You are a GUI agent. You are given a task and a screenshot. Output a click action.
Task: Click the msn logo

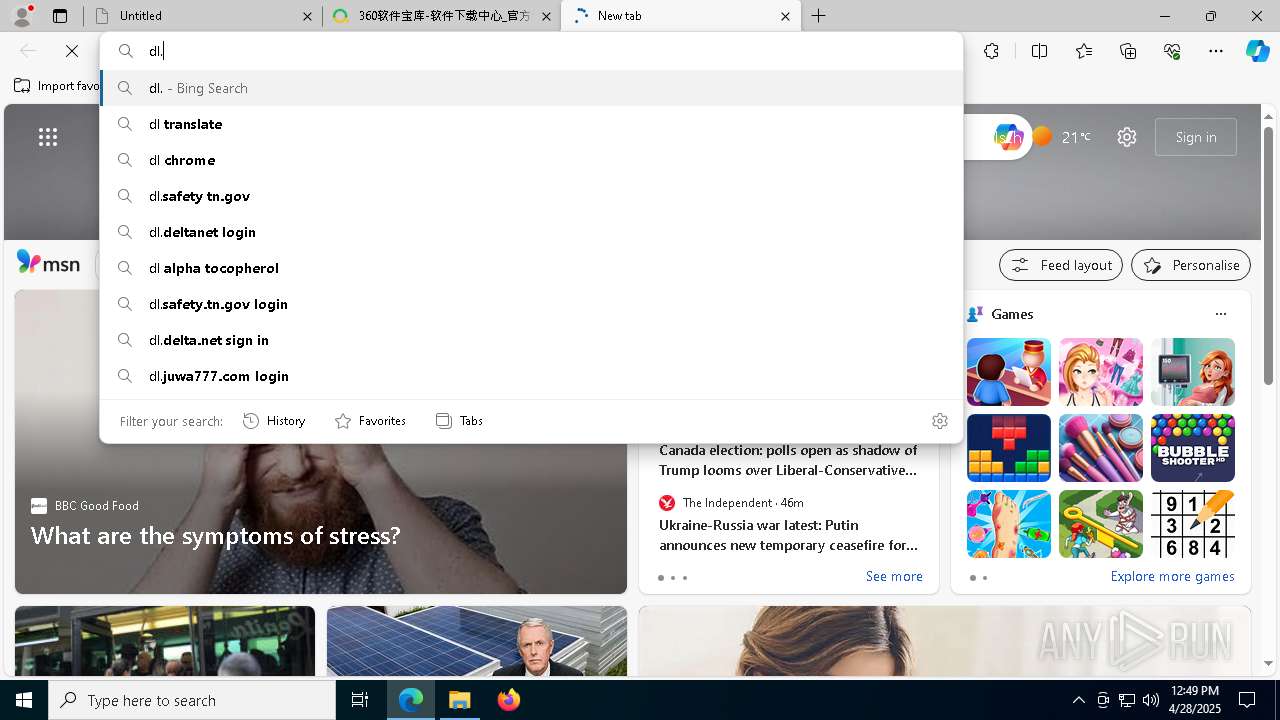tap(48, 263)
